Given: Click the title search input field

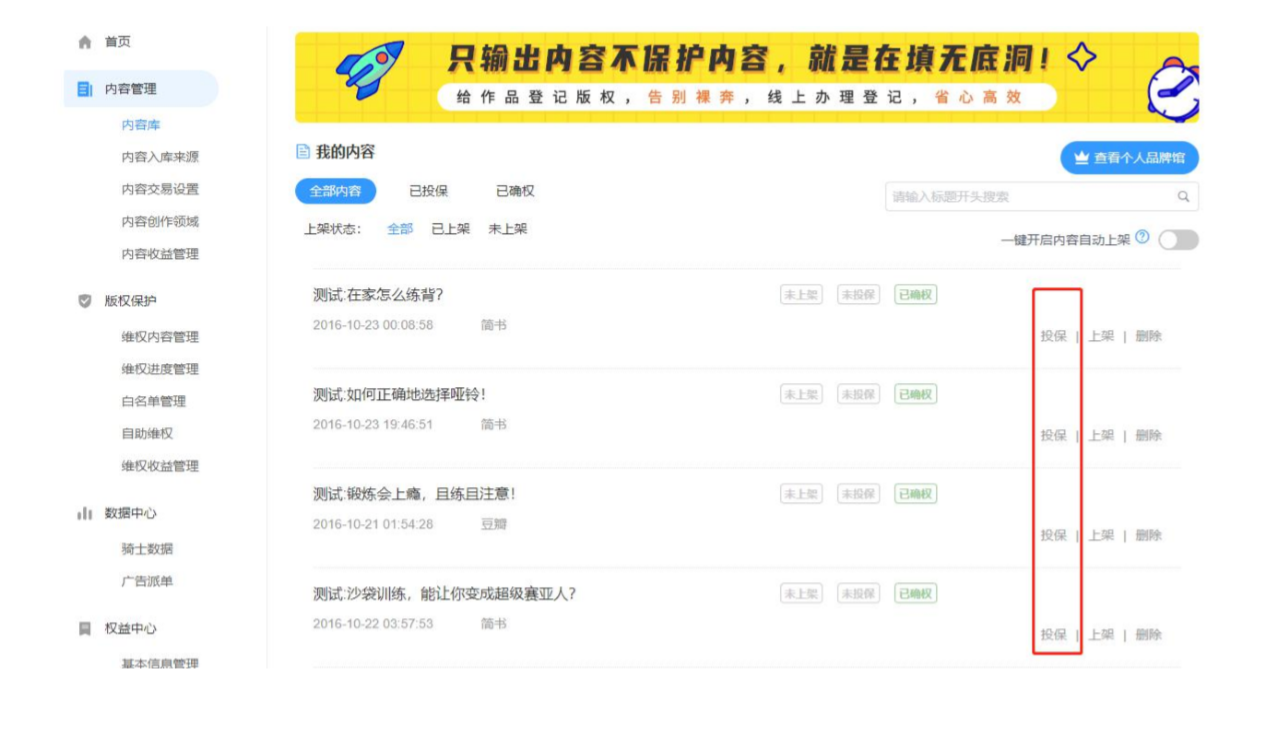Looking at the screenshot, I should pyautogui.click(x=1030, y=197).
